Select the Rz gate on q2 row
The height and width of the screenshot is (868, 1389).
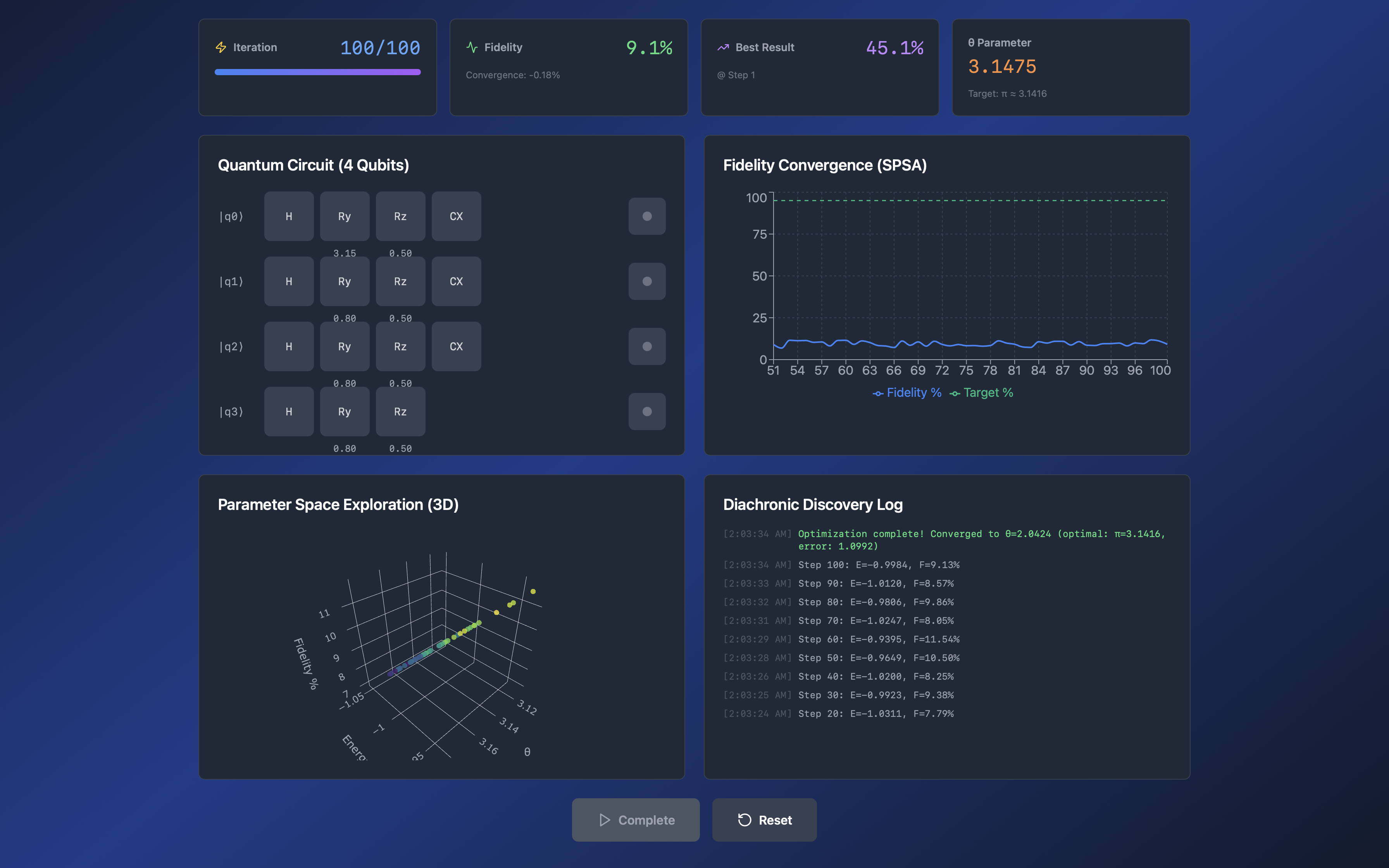point(400,346)
